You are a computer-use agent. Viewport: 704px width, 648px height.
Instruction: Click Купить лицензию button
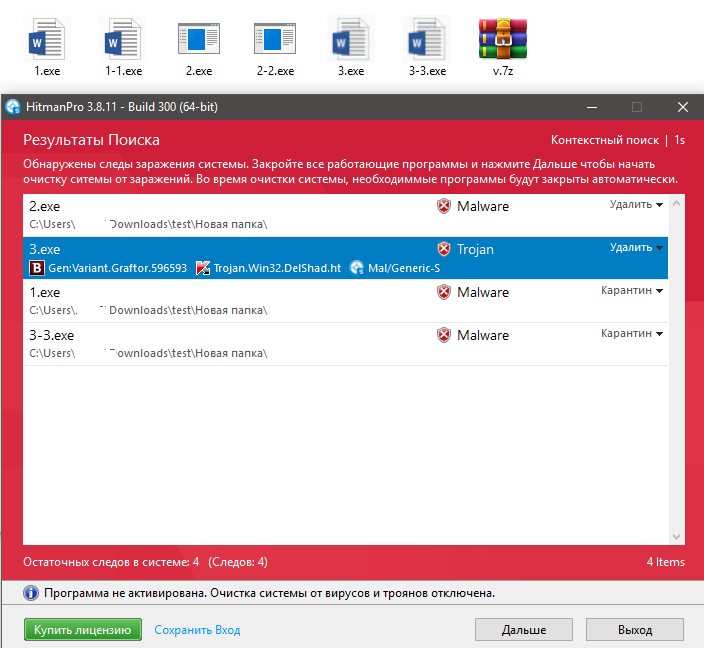pyautogui.click(x=83, y=630)
